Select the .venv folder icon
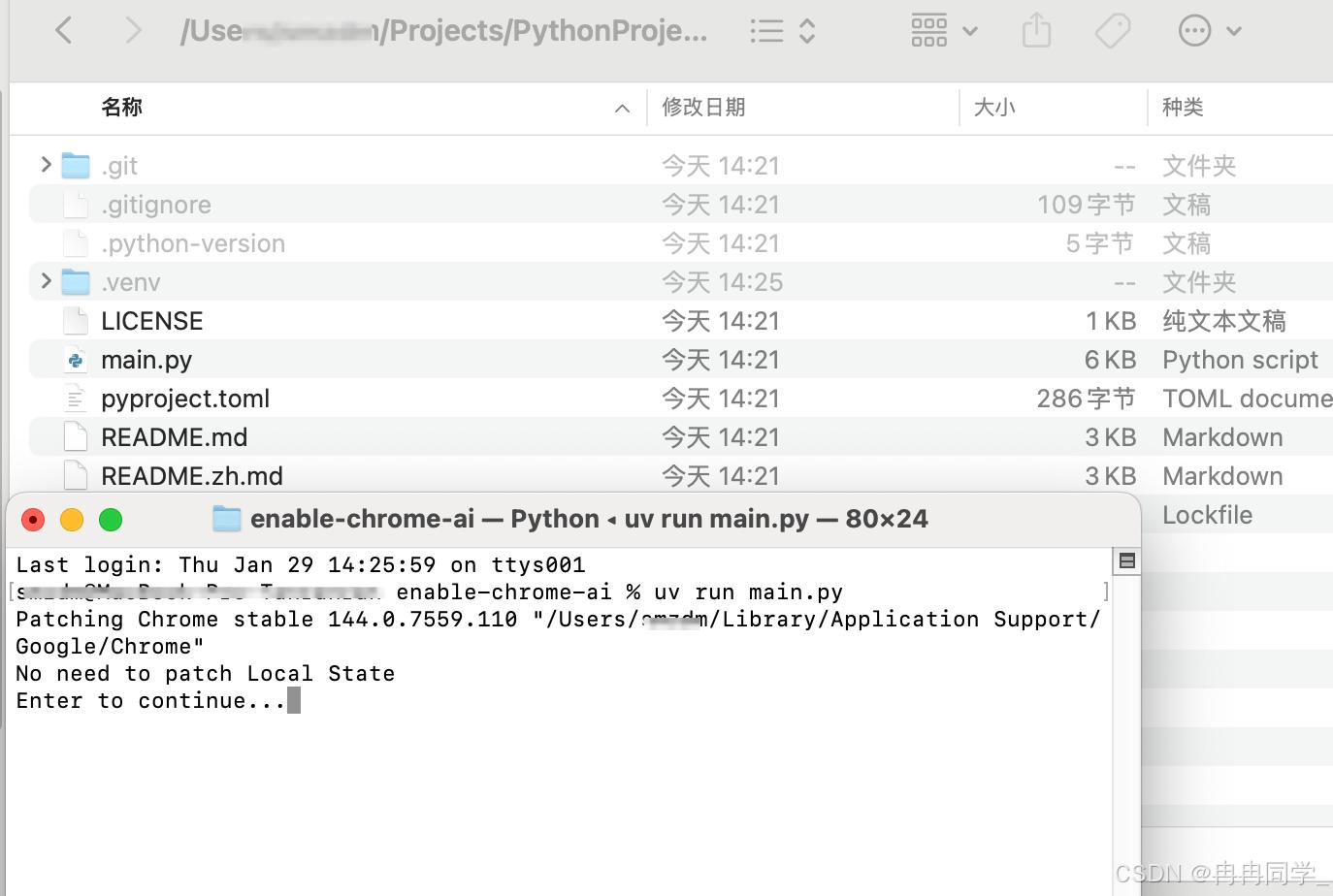The width and height of the screenshot is (1333, 896). click(x=76, y=282)
